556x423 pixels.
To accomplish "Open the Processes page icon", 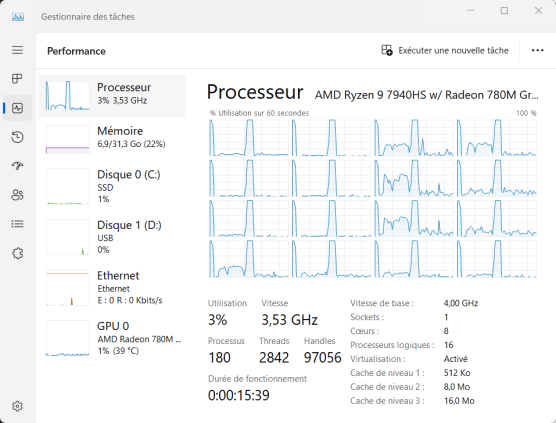I will coord(17,79).
